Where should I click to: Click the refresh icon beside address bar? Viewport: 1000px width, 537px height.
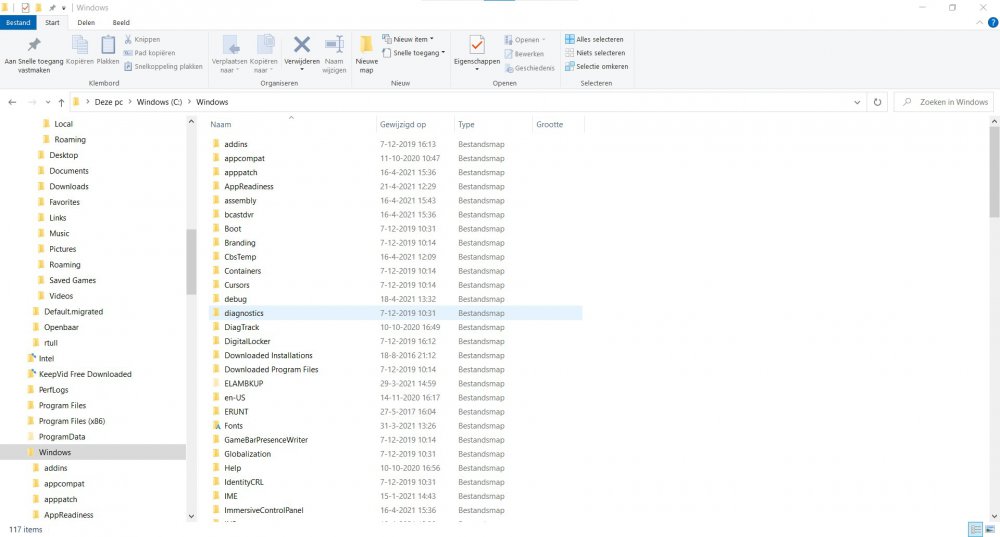877,102
